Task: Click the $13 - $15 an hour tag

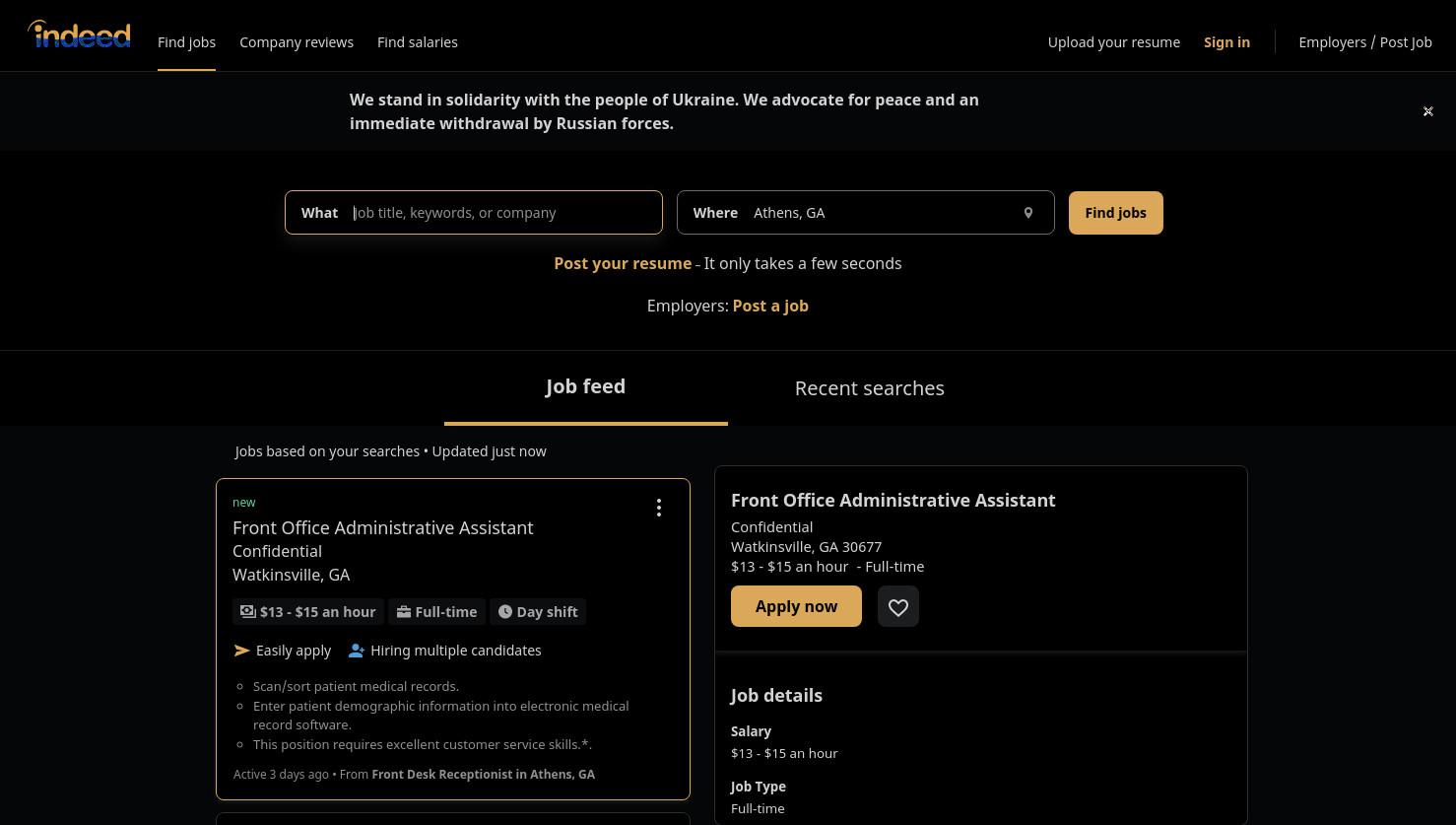Action: click(x=308, y=612)
